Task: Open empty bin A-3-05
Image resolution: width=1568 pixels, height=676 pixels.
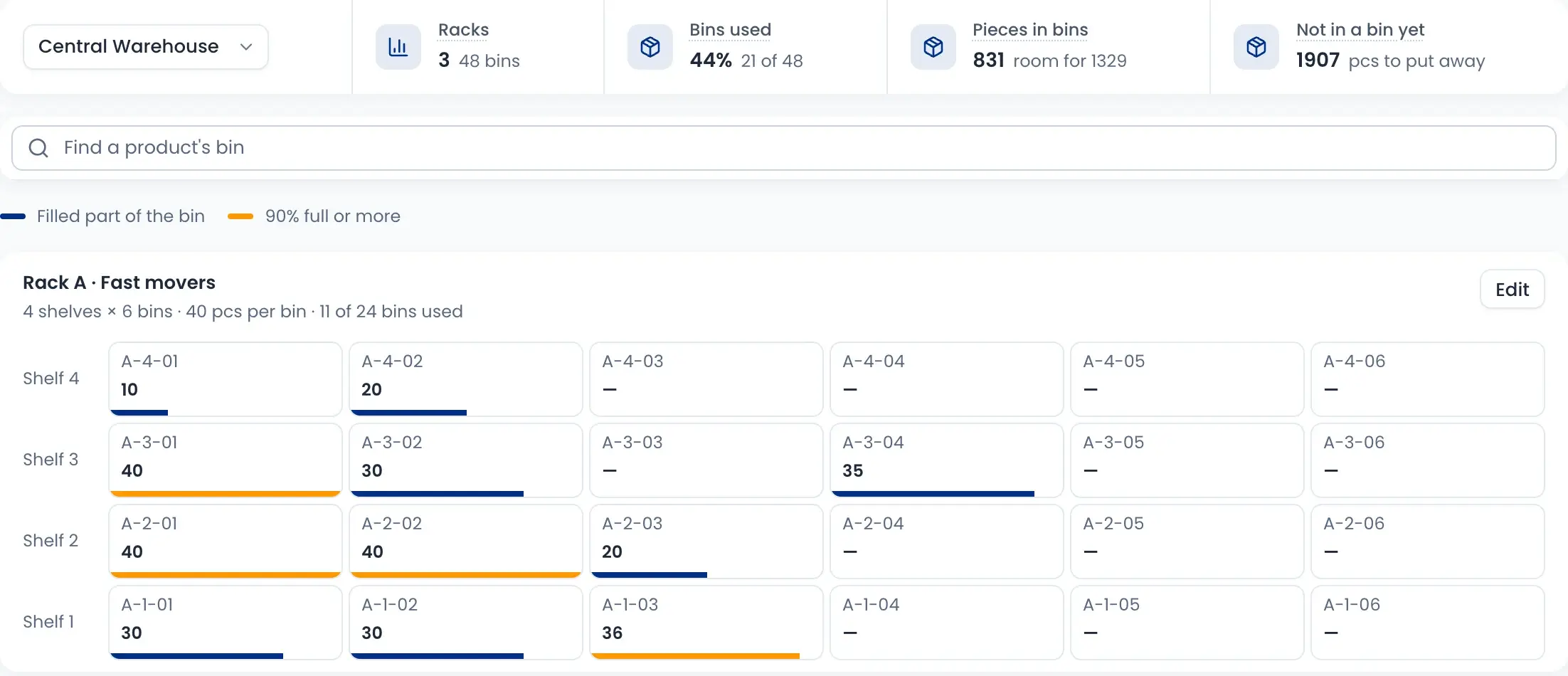Action: point(1187,460)
